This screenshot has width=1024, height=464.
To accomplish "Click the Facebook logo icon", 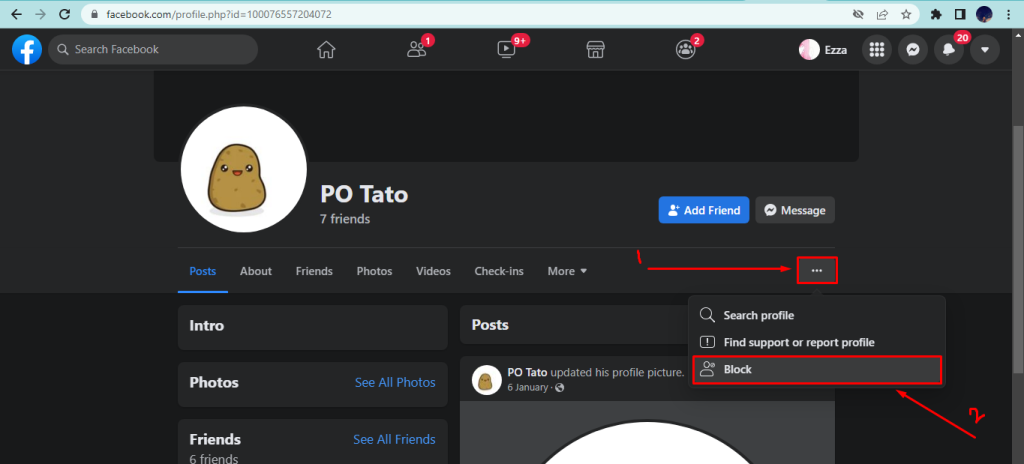I will pos(27,50).
